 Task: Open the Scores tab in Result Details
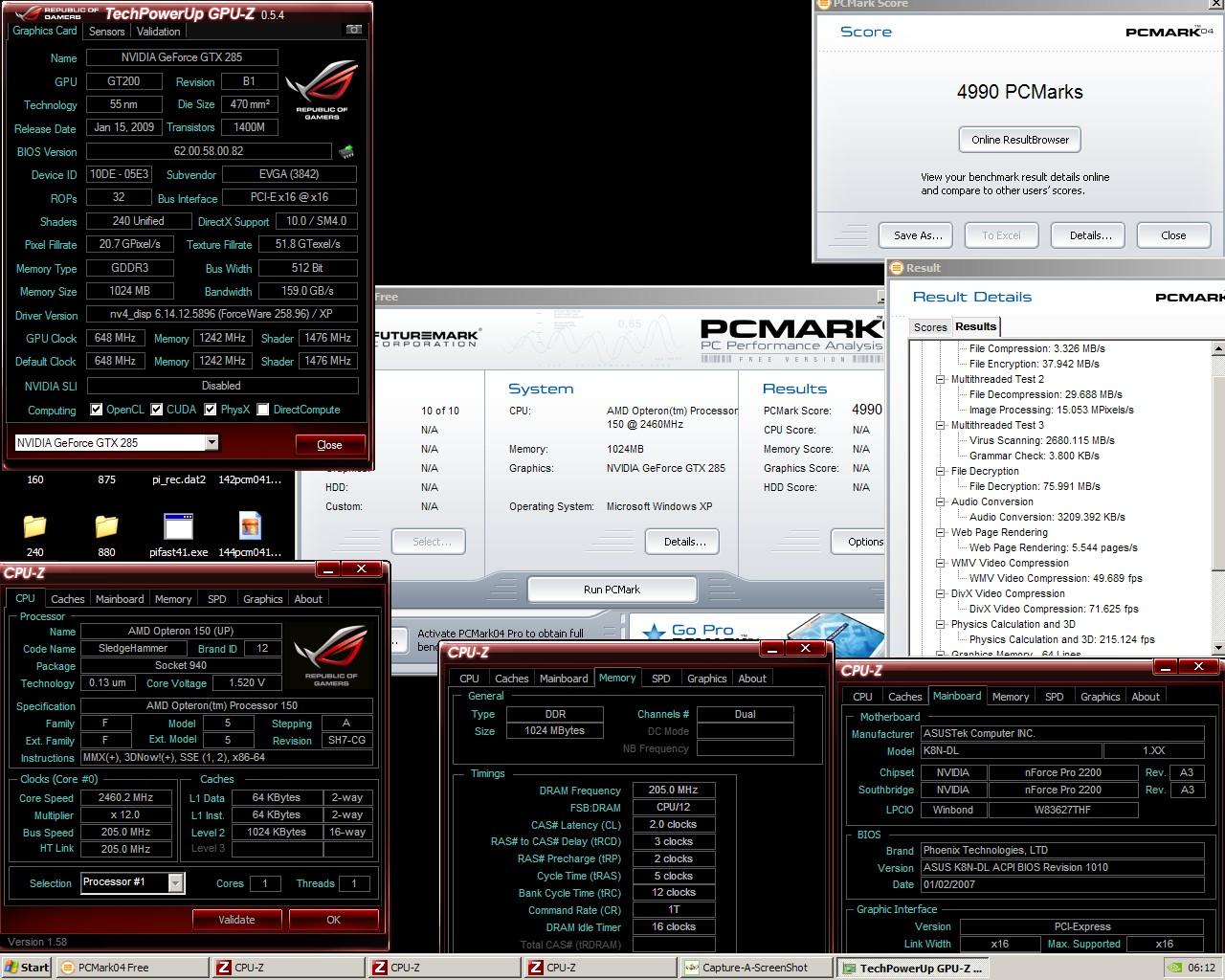(x=930, y=327)
